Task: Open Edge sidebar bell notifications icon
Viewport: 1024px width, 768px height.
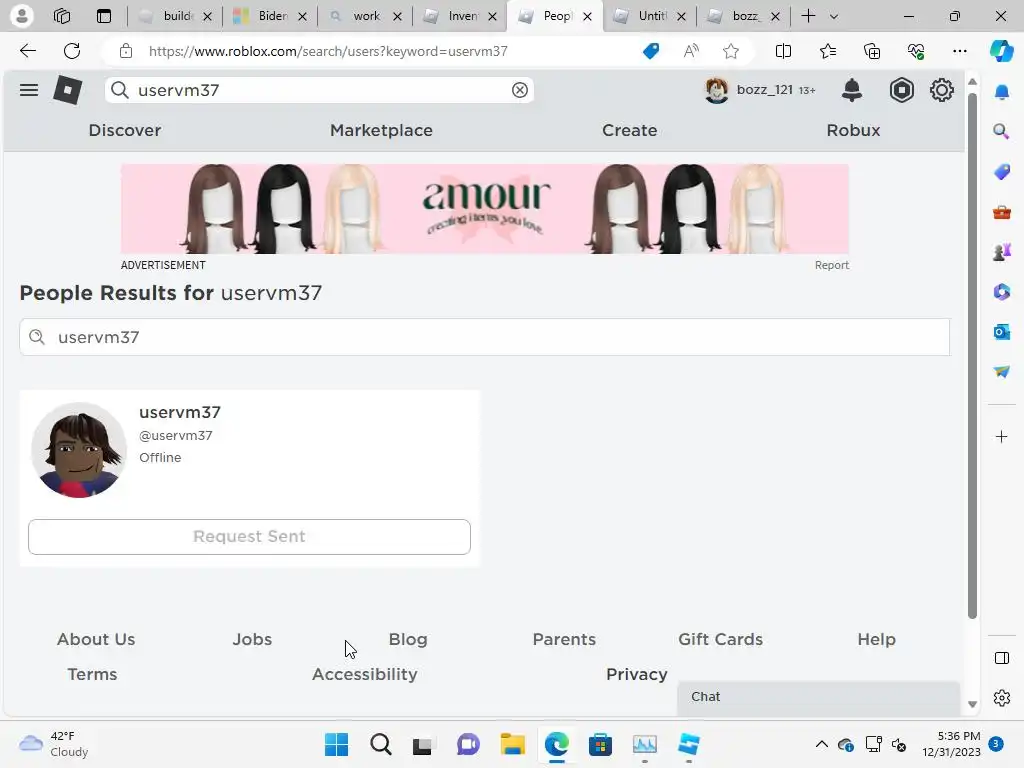Action: (1002, 92)
